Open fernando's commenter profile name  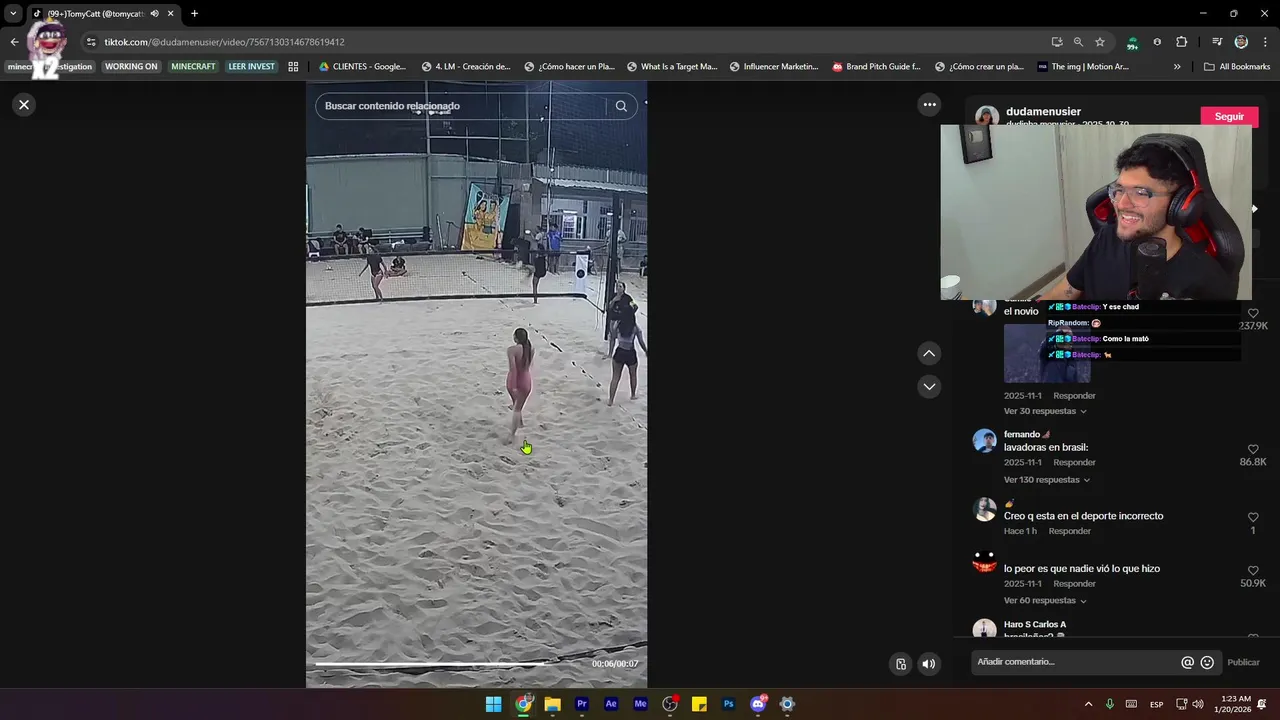1022,434
